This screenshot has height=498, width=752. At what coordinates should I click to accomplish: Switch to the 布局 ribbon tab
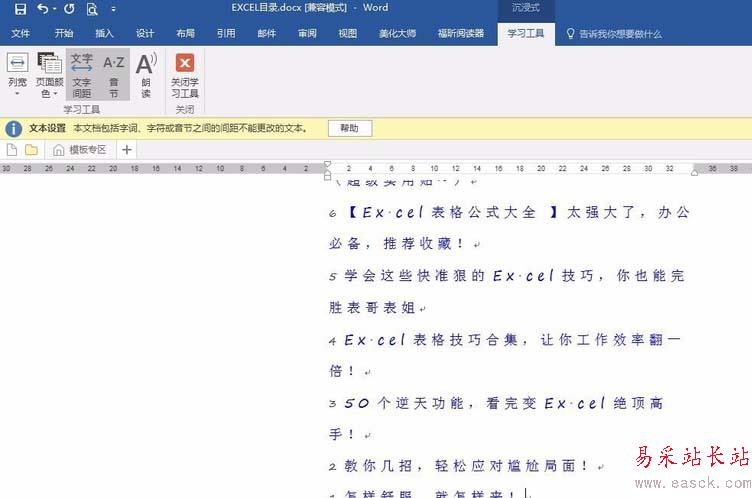pos(185,33)
